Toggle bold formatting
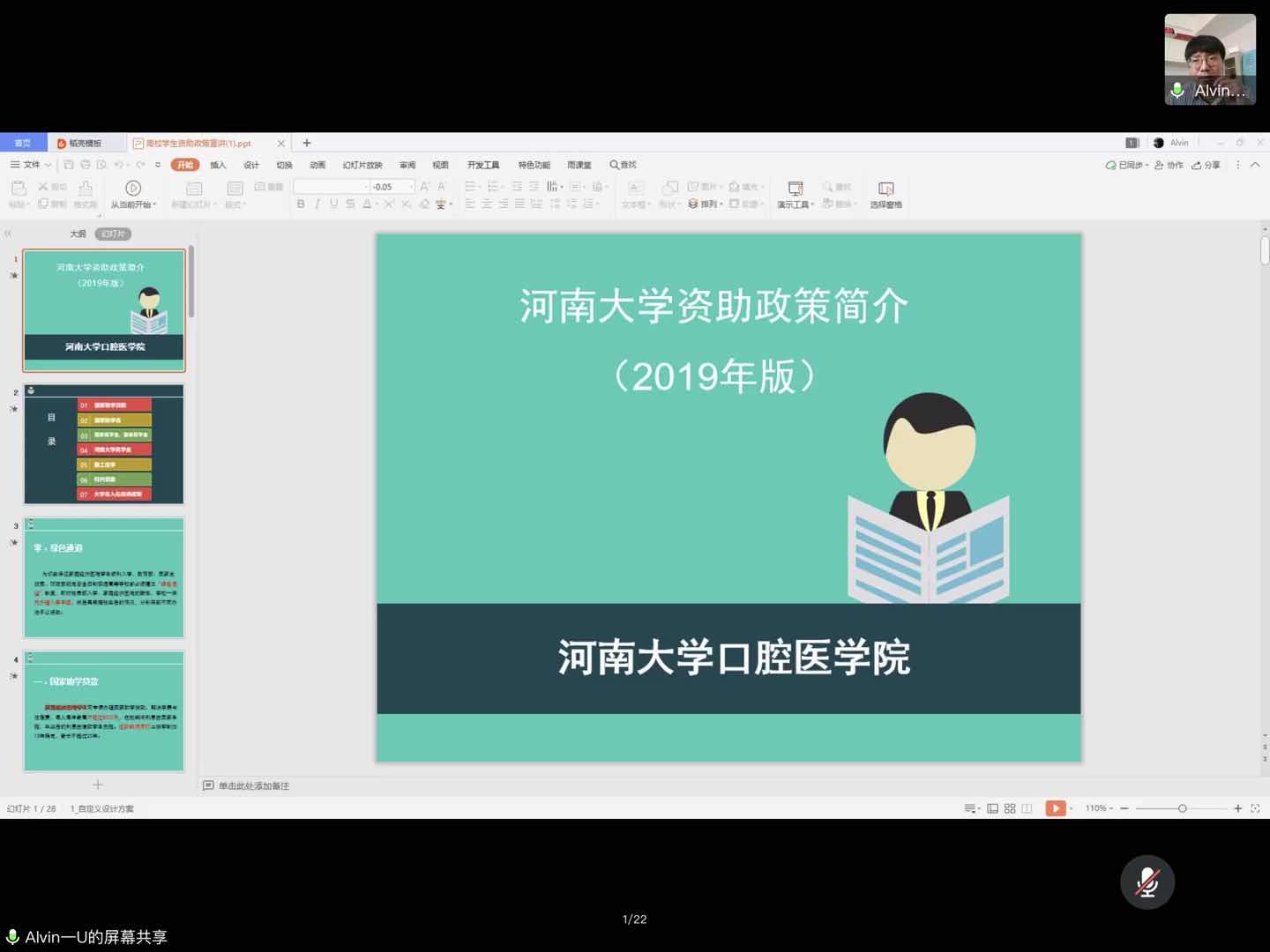The width and height of the screenshot is (1270, 952). pos(301,204)
